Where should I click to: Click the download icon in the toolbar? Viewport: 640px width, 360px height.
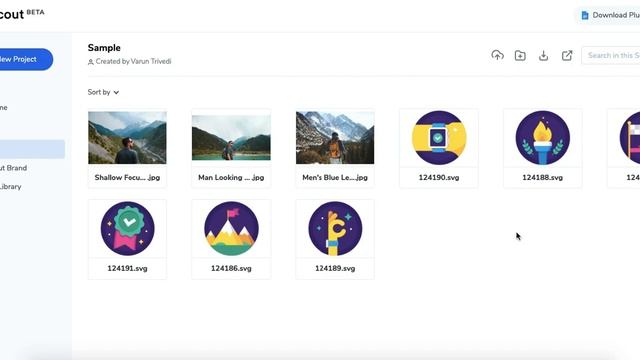point(543,56)
